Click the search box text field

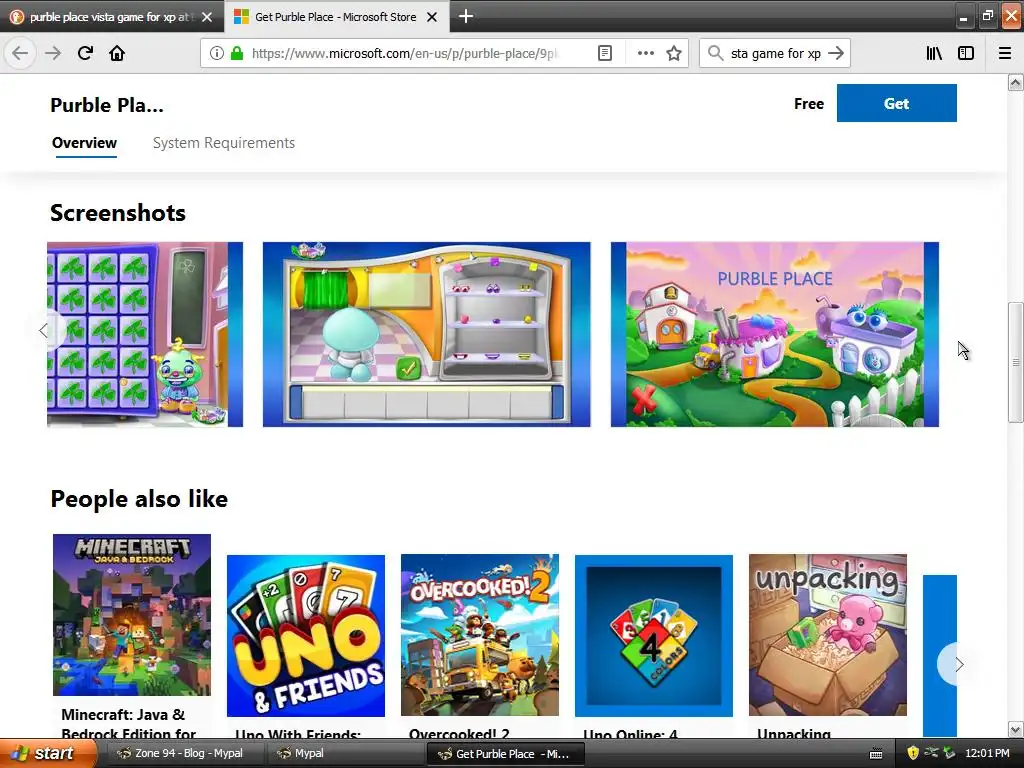775,53
